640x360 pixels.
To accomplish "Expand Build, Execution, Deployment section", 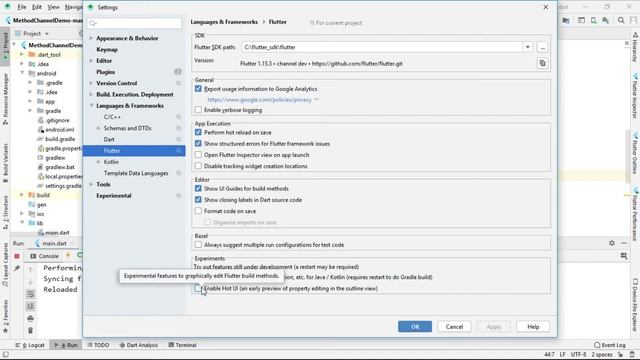I will coord(91,95).
